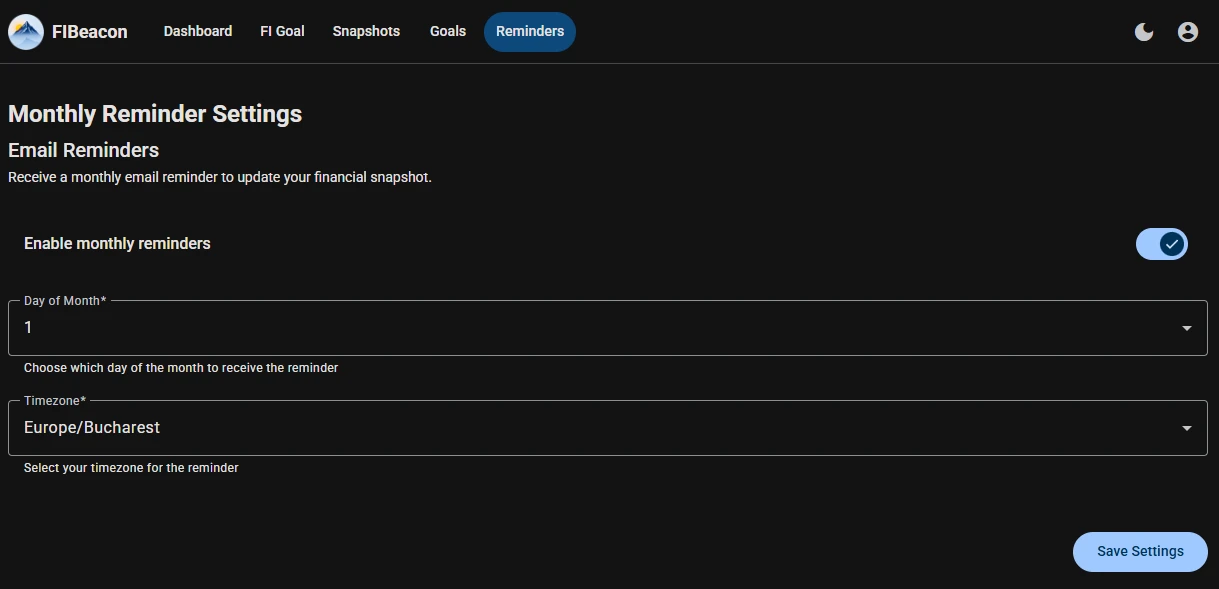Click the Save Settings button

(1139, 551)
